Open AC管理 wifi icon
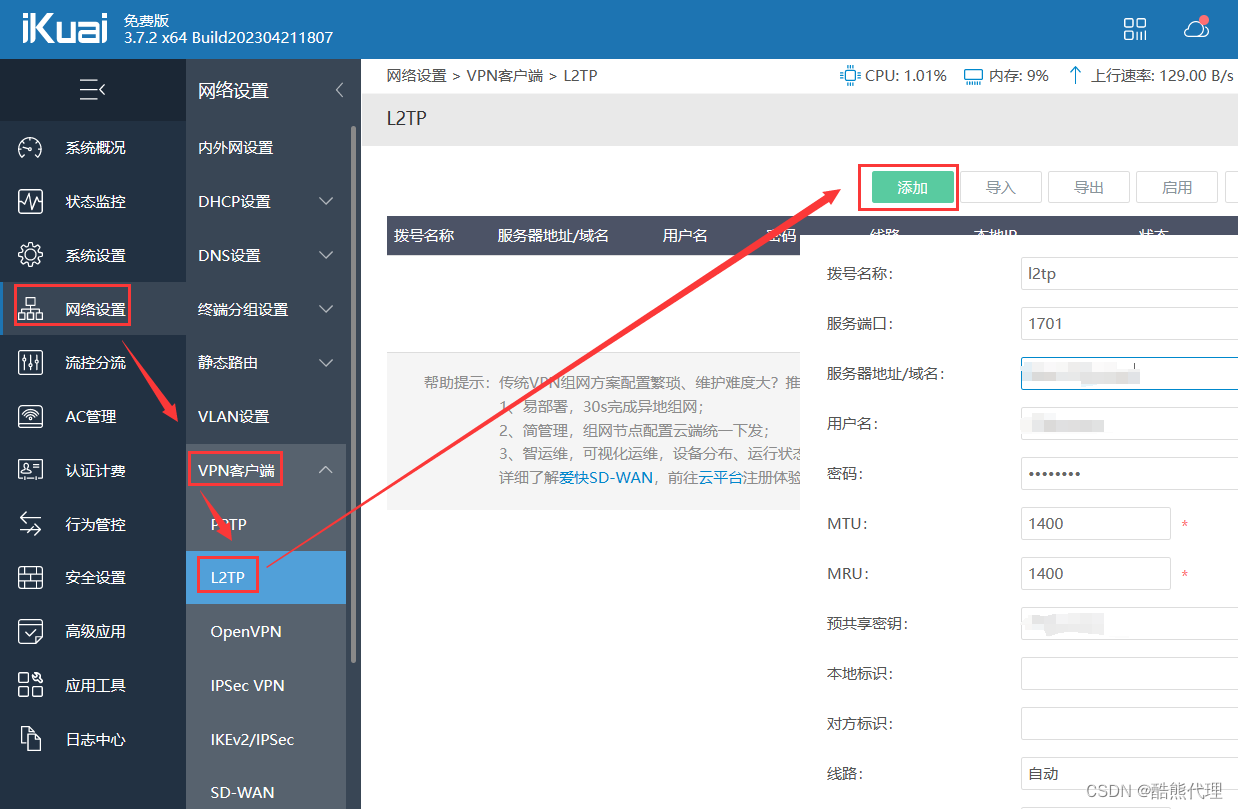This screenshot has width=1238, height=809. point(31,416)
